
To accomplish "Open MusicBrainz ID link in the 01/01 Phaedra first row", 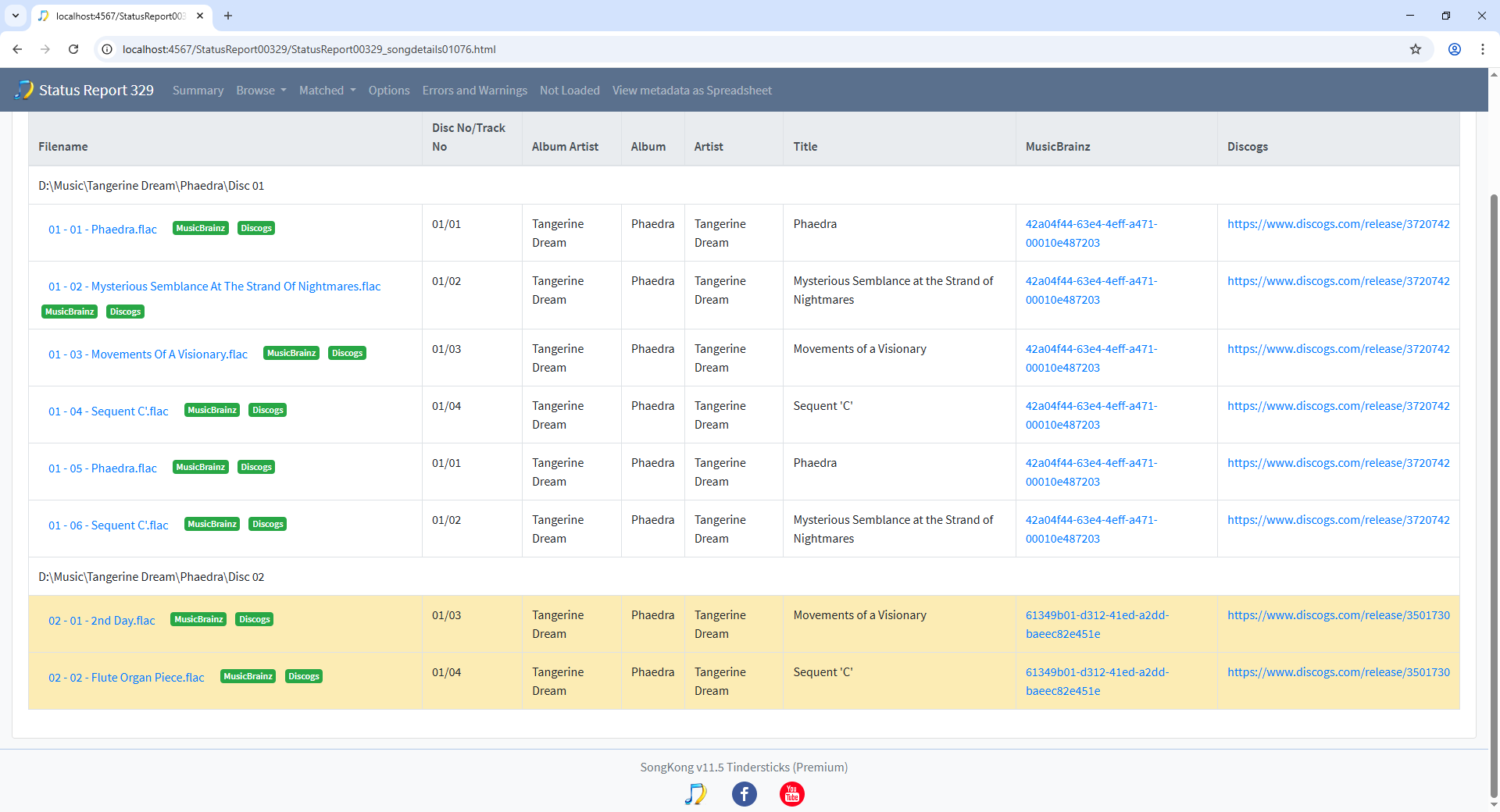I will click(x=1091, y=233).
